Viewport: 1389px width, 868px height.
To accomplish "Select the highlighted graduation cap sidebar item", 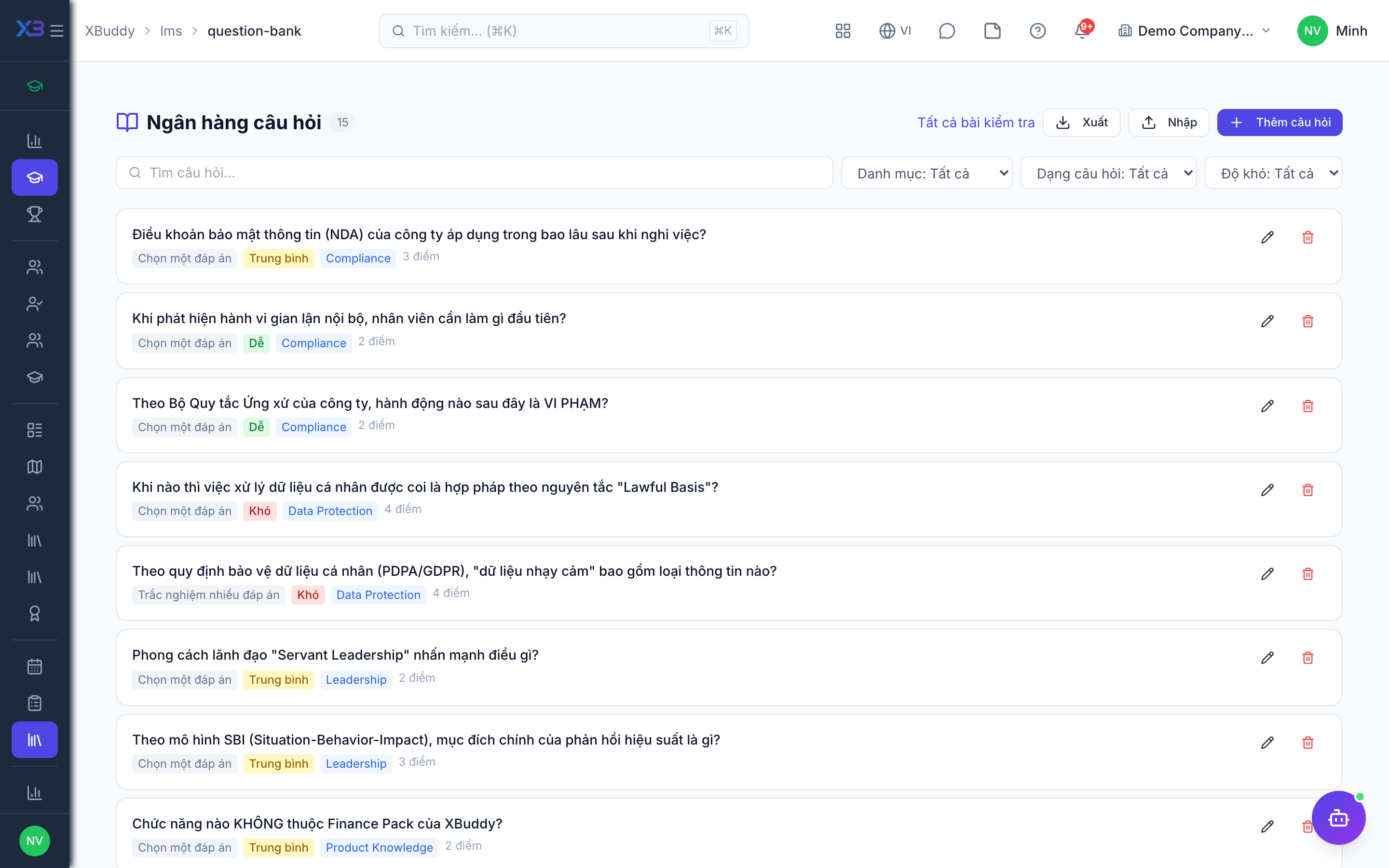I will click(x=34, y=177).
